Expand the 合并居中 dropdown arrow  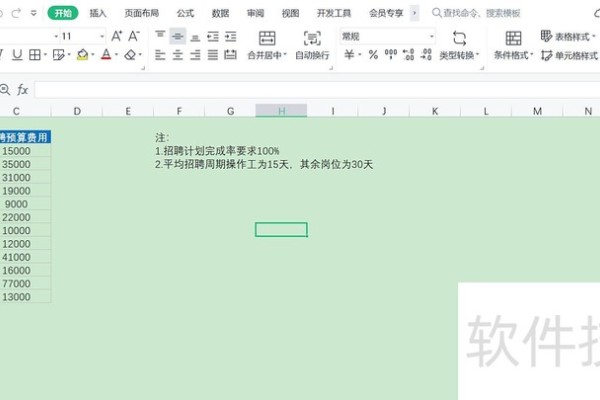[285, 54]
